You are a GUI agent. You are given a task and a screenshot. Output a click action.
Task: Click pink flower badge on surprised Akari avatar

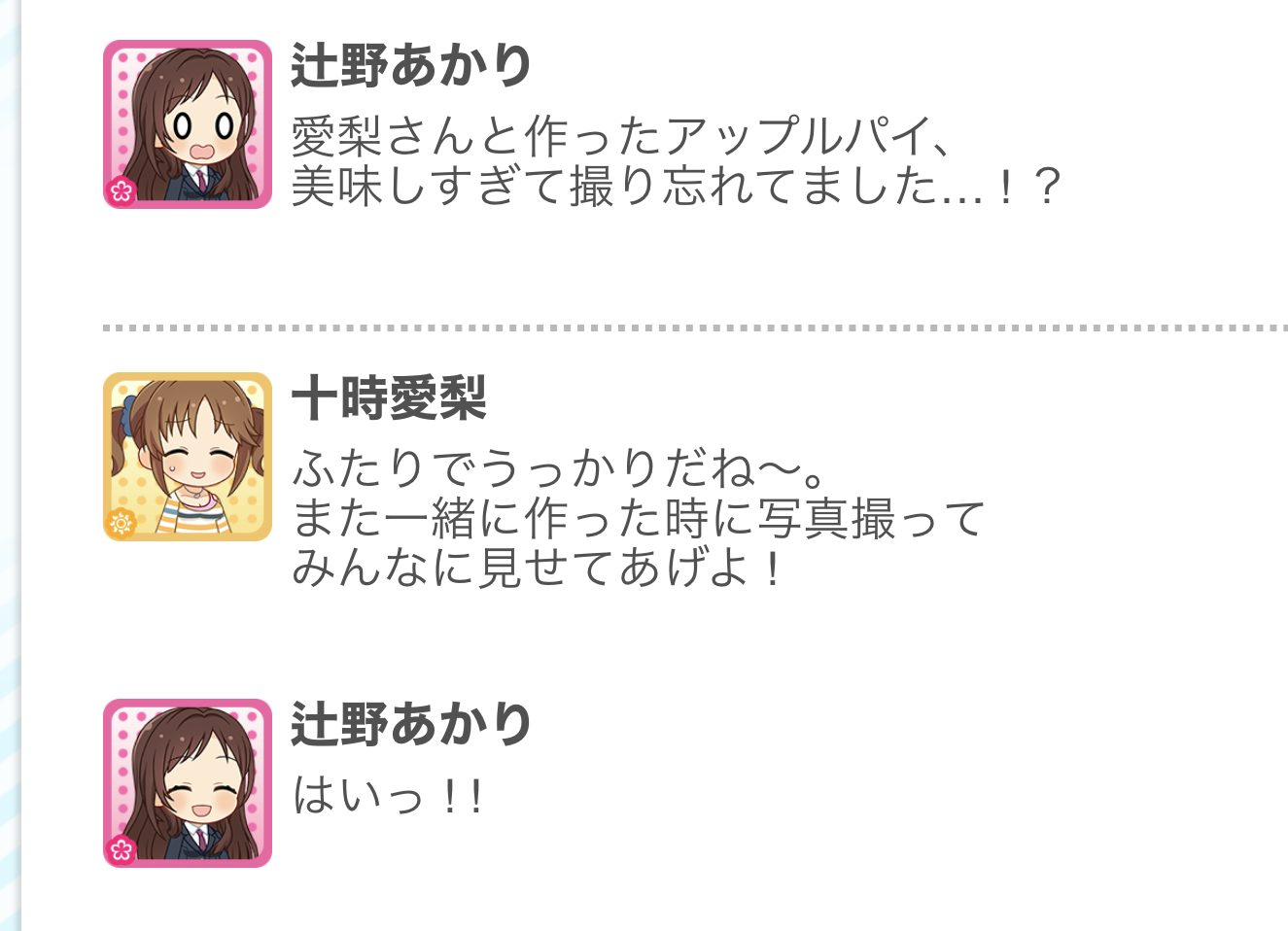pos(121,191)
